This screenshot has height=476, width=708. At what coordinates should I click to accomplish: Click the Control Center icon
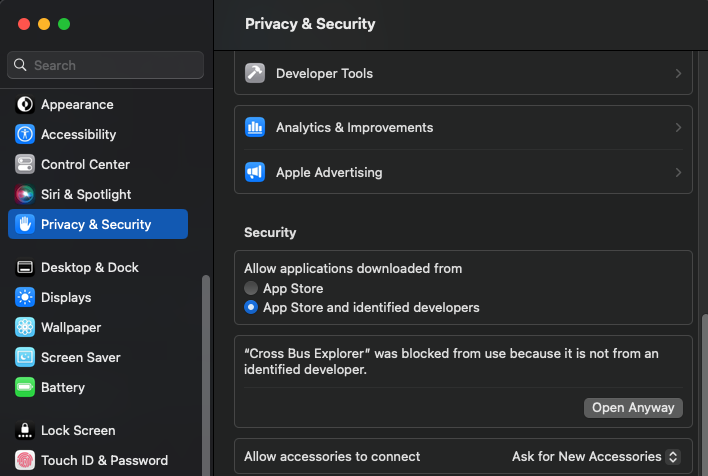point(25,164)
